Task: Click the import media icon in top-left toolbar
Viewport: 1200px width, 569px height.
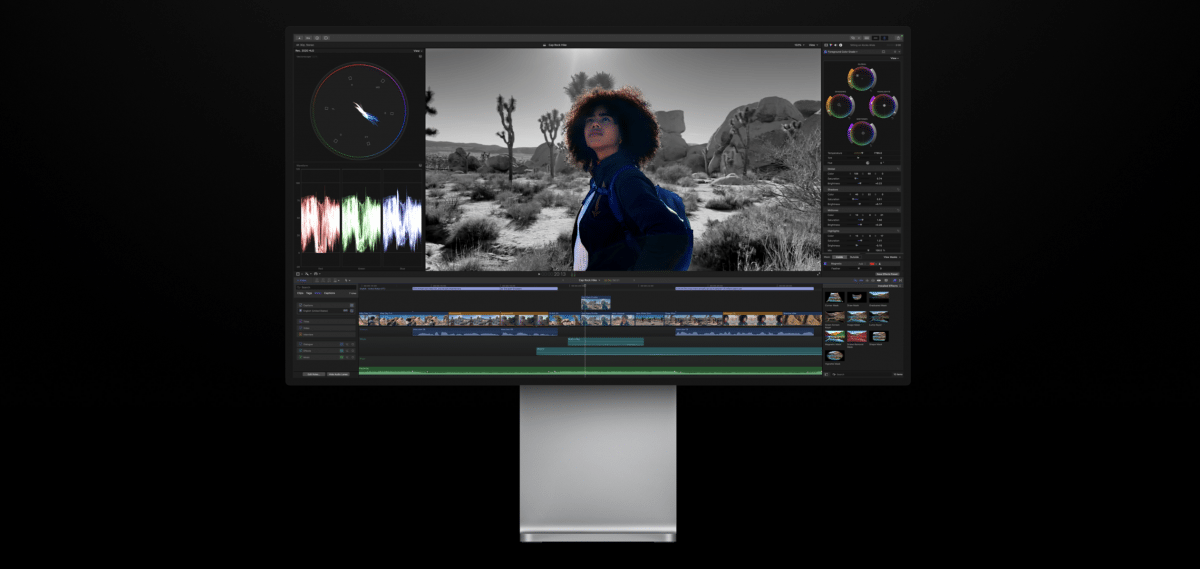Action: coord(300,37)
